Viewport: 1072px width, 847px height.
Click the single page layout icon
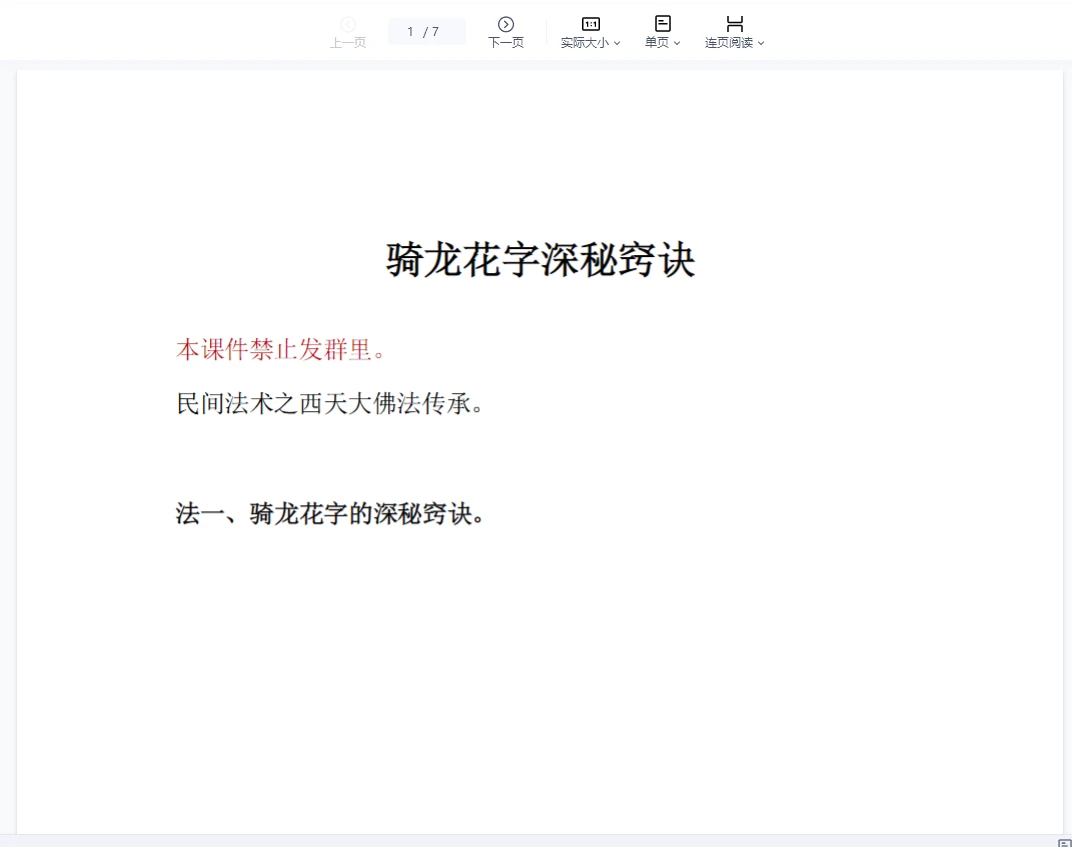662,22
